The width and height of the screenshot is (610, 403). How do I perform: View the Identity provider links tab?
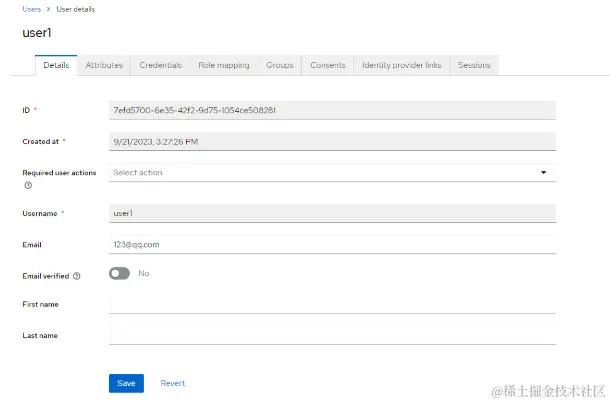pos(401,65)
